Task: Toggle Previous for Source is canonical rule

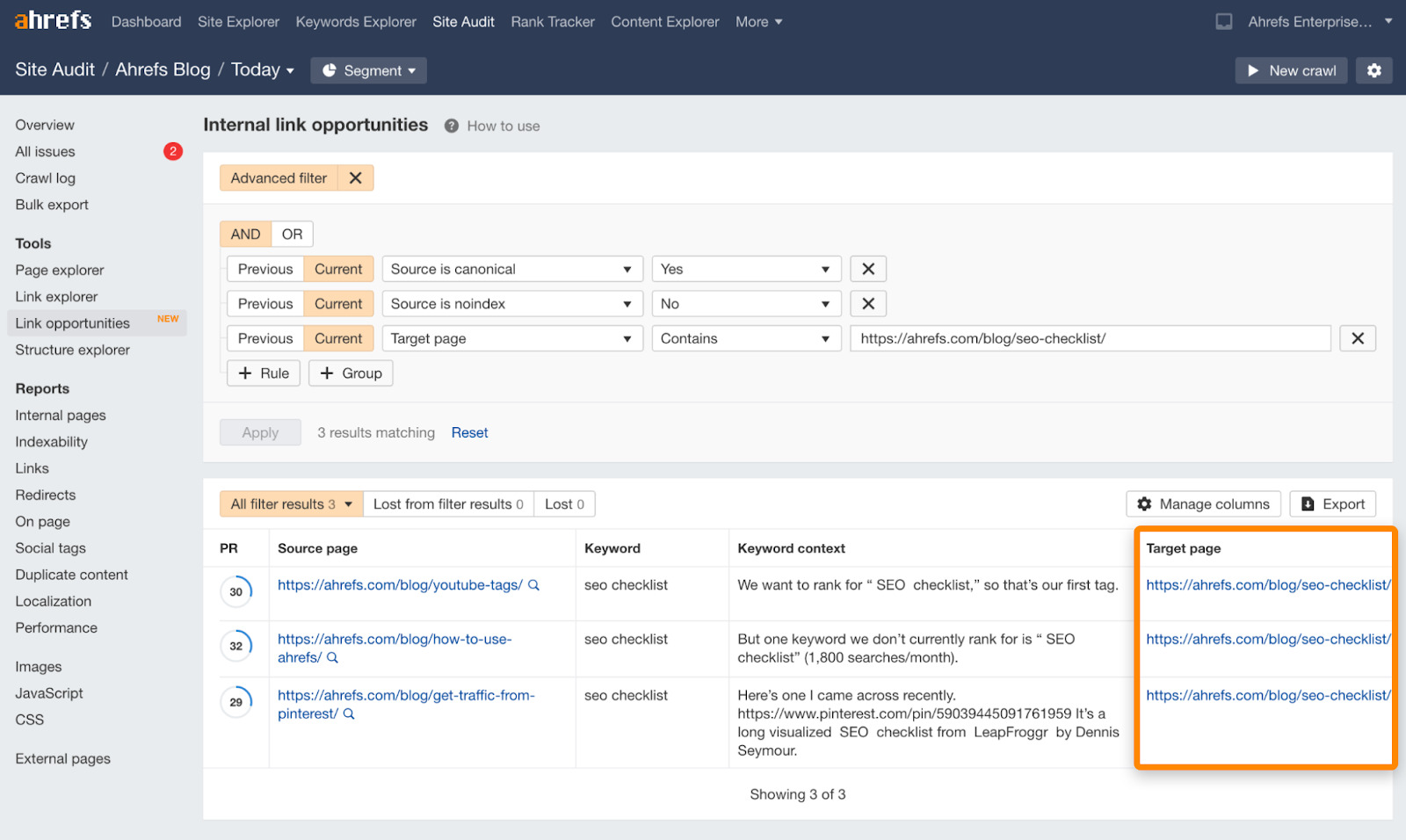Action: tap(265, 269)
